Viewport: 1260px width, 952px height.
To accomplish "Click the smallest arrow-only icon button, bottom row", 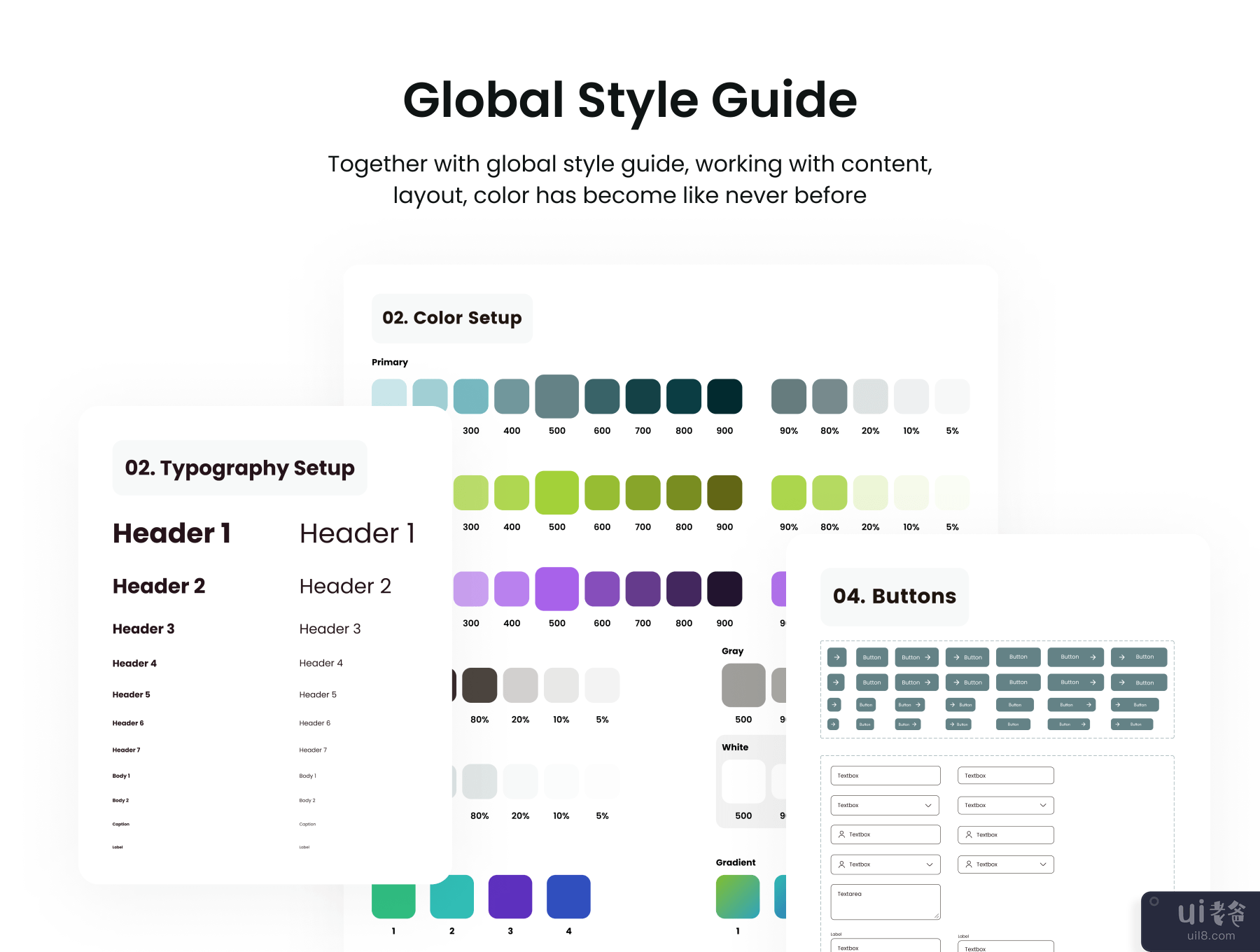I will pos(833,724).
